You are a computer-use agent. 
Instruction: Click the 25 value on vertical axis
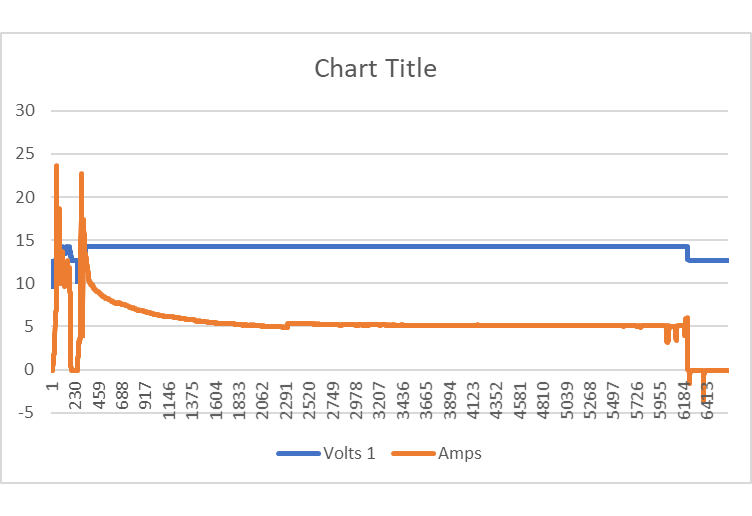pos(25,153)
